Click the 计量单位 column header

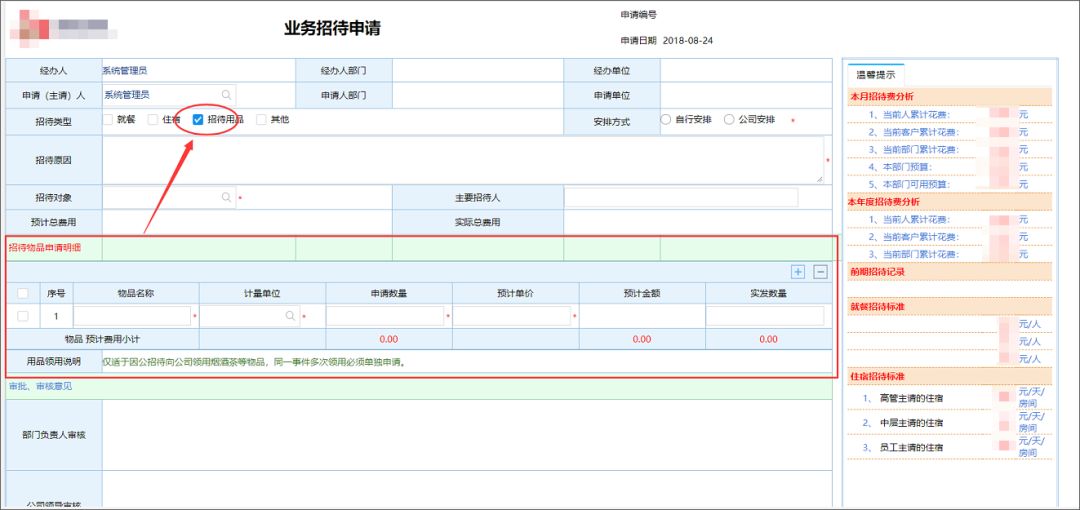point(262,293)
